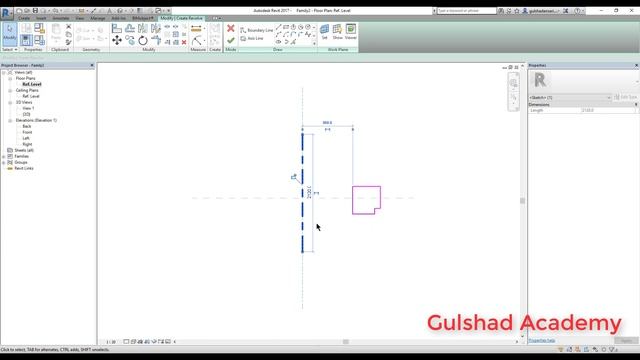Click select links icon in status bar
640x360 pixels.
pyautogui.click(x=560, y=349)
